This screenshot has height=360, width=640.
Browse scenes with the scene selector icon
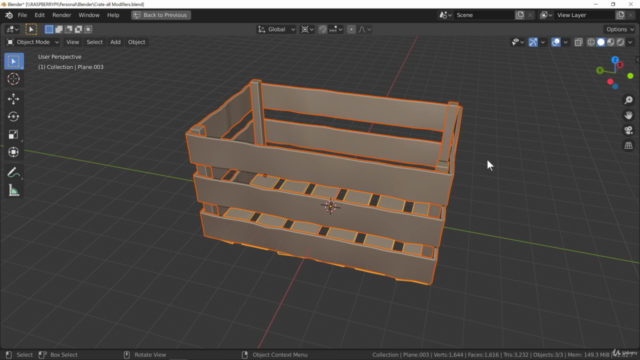[x=445, y=15]
